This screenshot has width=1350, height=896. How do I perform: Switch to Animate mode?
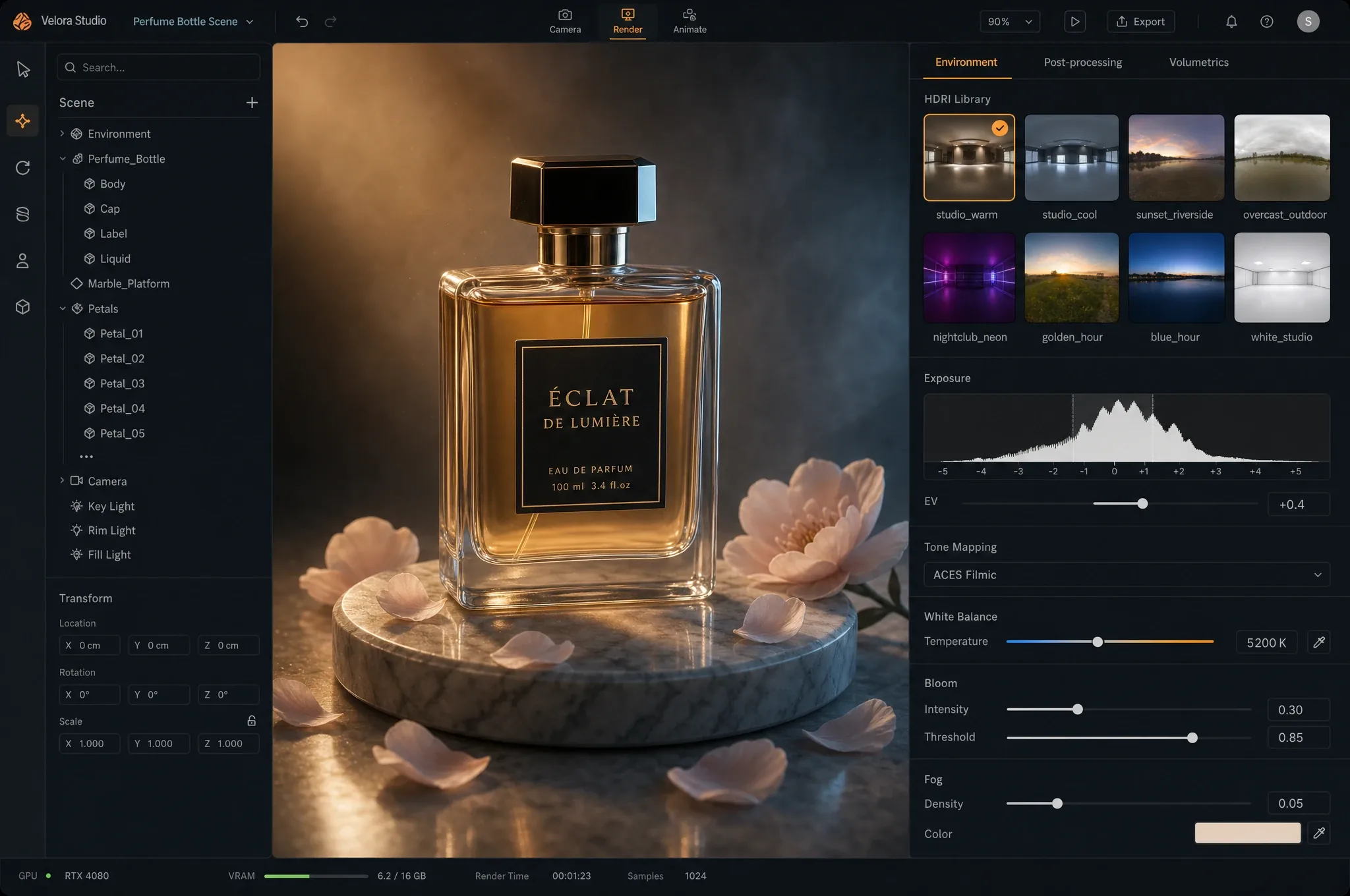(x=690, y=22)
